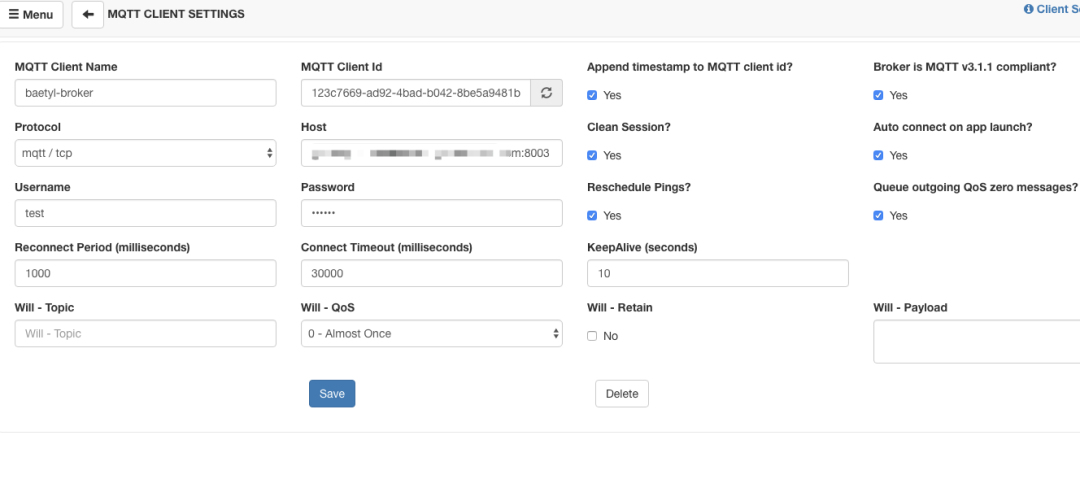The width and height of the screenshot is (1080, 492).
Task: Focus the MQTT Client Name field
Action: [x=145, y=93]
